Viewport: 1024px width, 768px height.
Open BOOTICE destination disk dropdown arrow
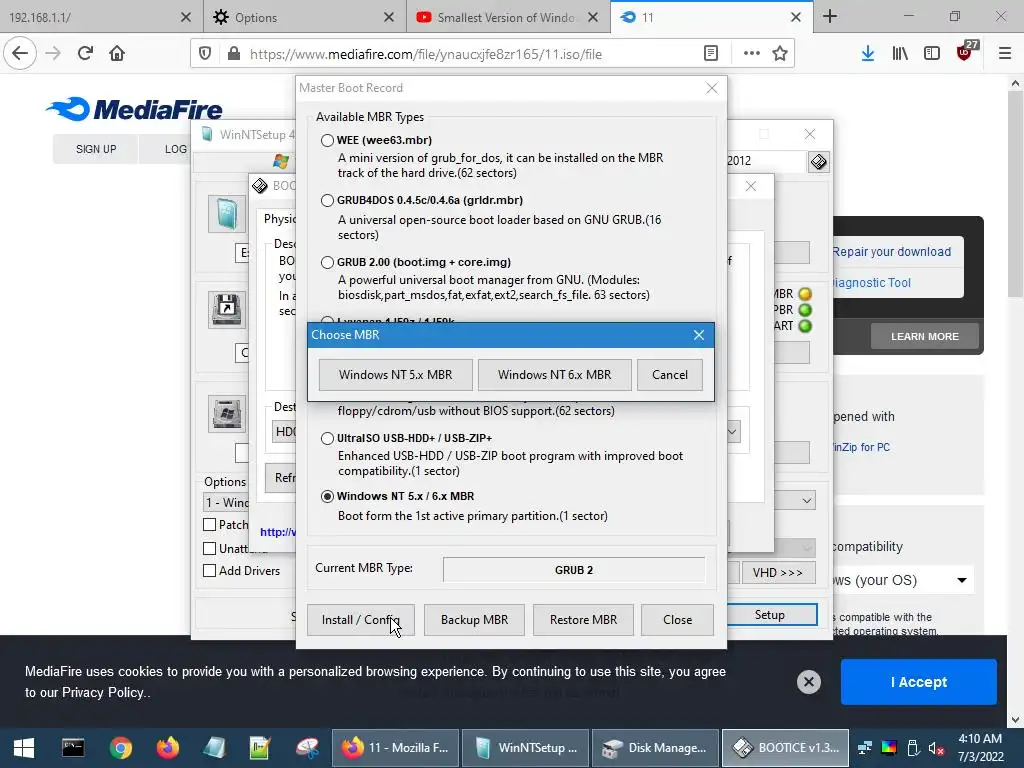[x=733, y=432]
